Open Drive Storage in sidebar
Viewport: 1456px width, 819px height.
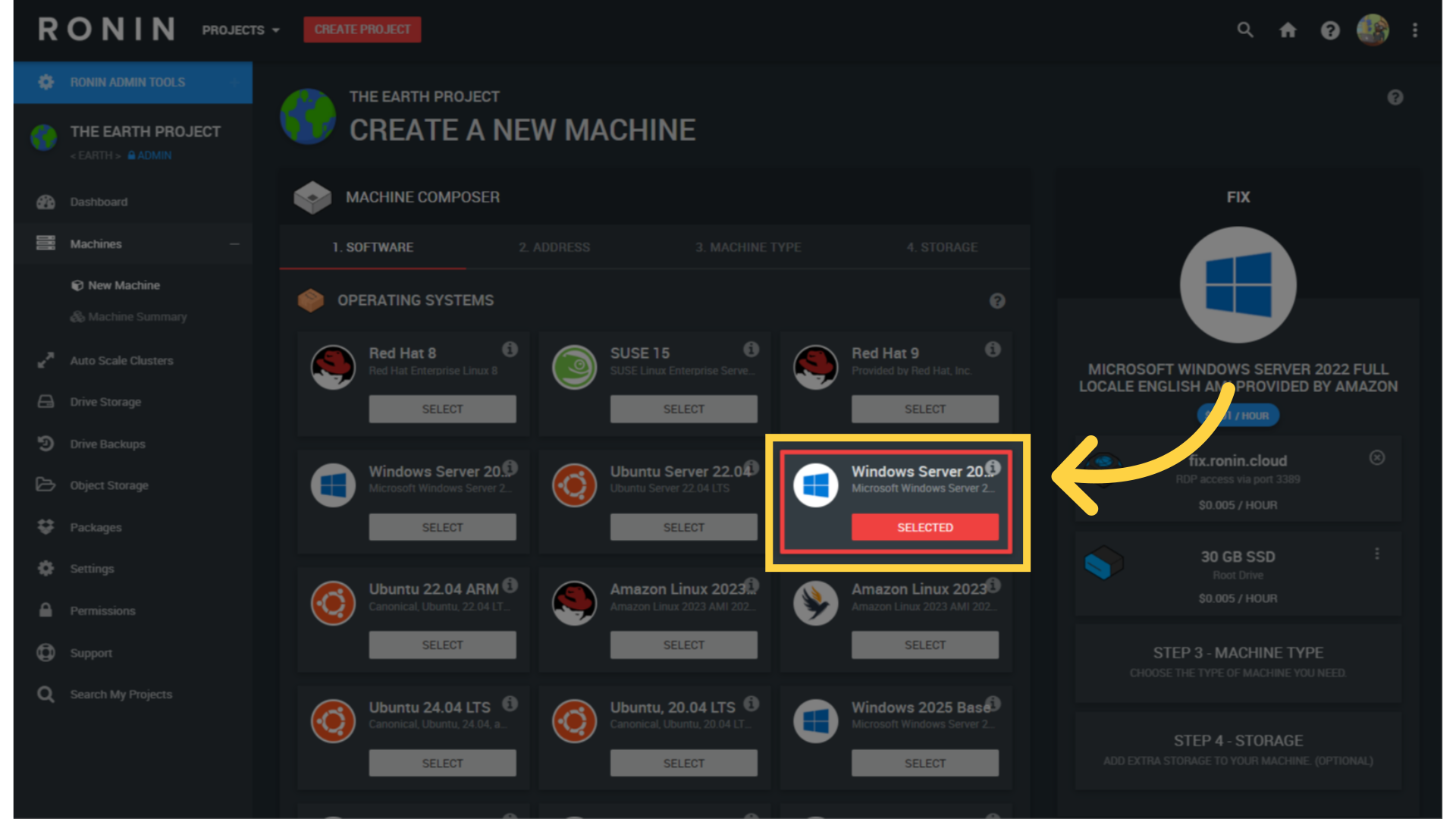tap(105, 402)
